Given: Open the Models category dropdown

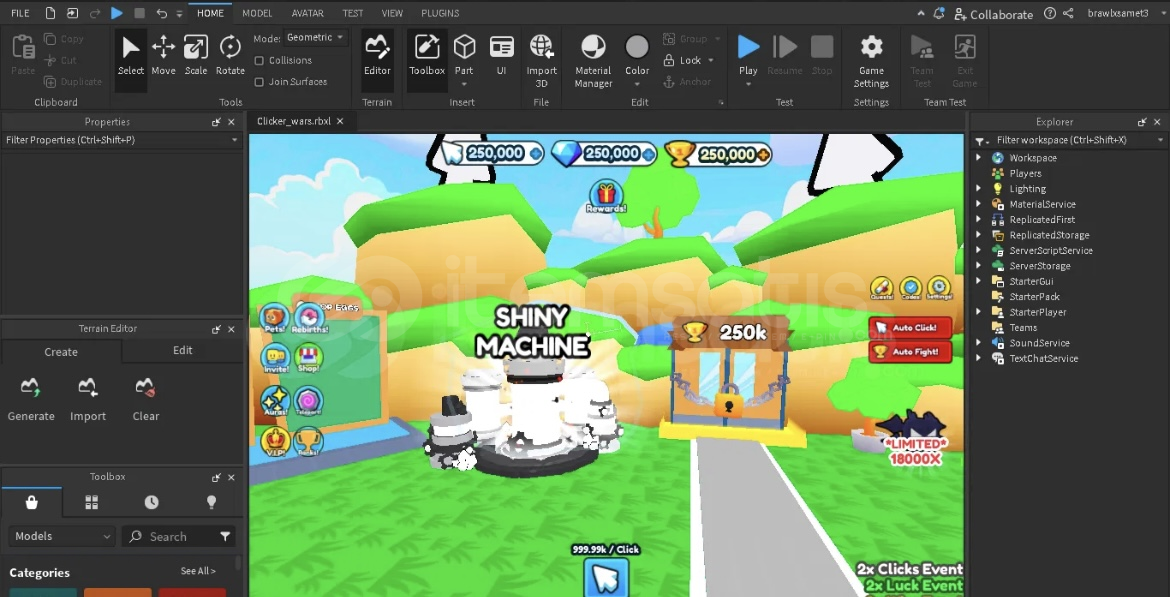Looking at the screenshot, I should [62, 536].
